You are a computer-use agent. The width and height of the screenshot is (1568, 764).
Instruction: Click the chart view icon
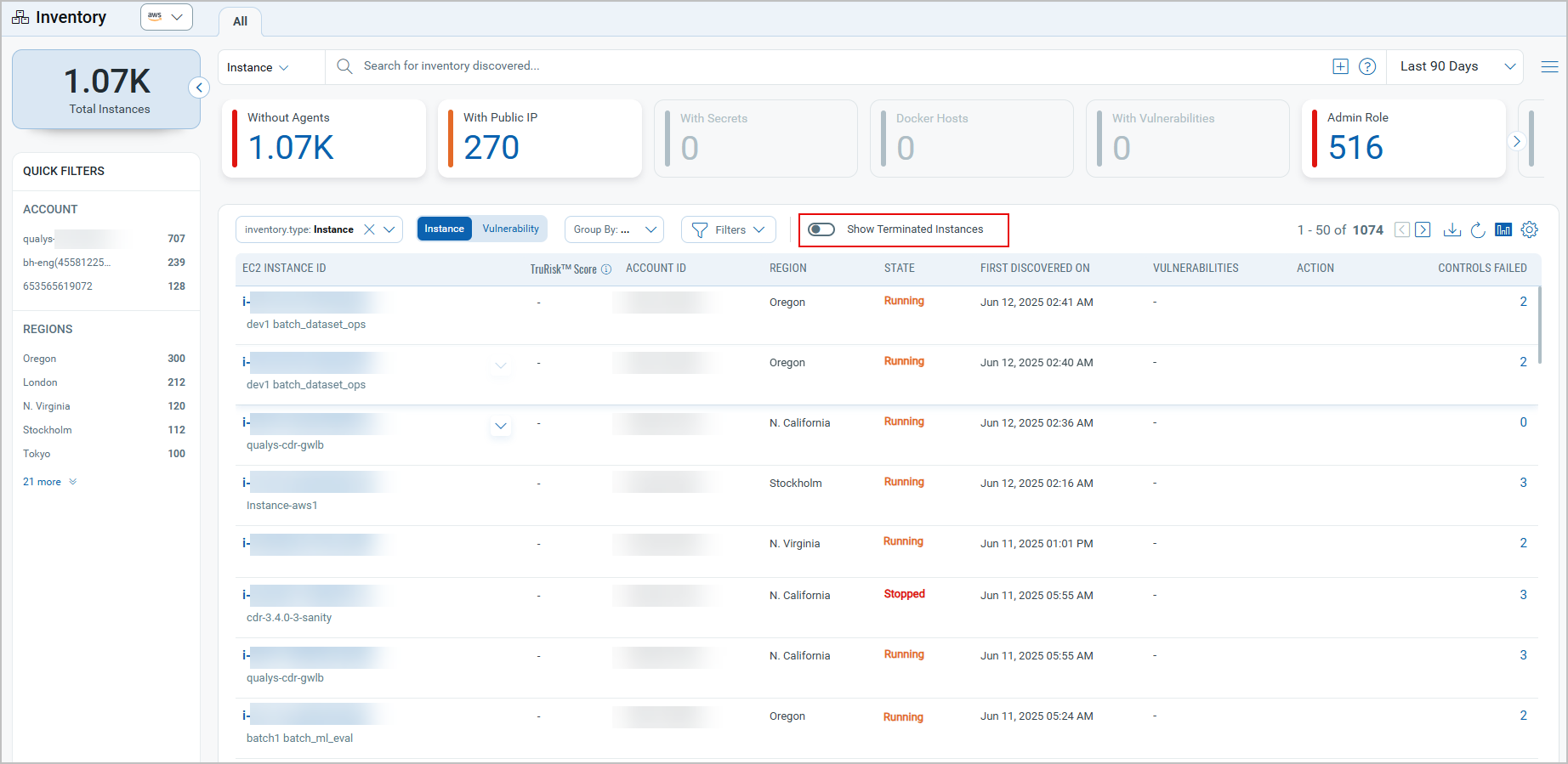point(1503,229)
